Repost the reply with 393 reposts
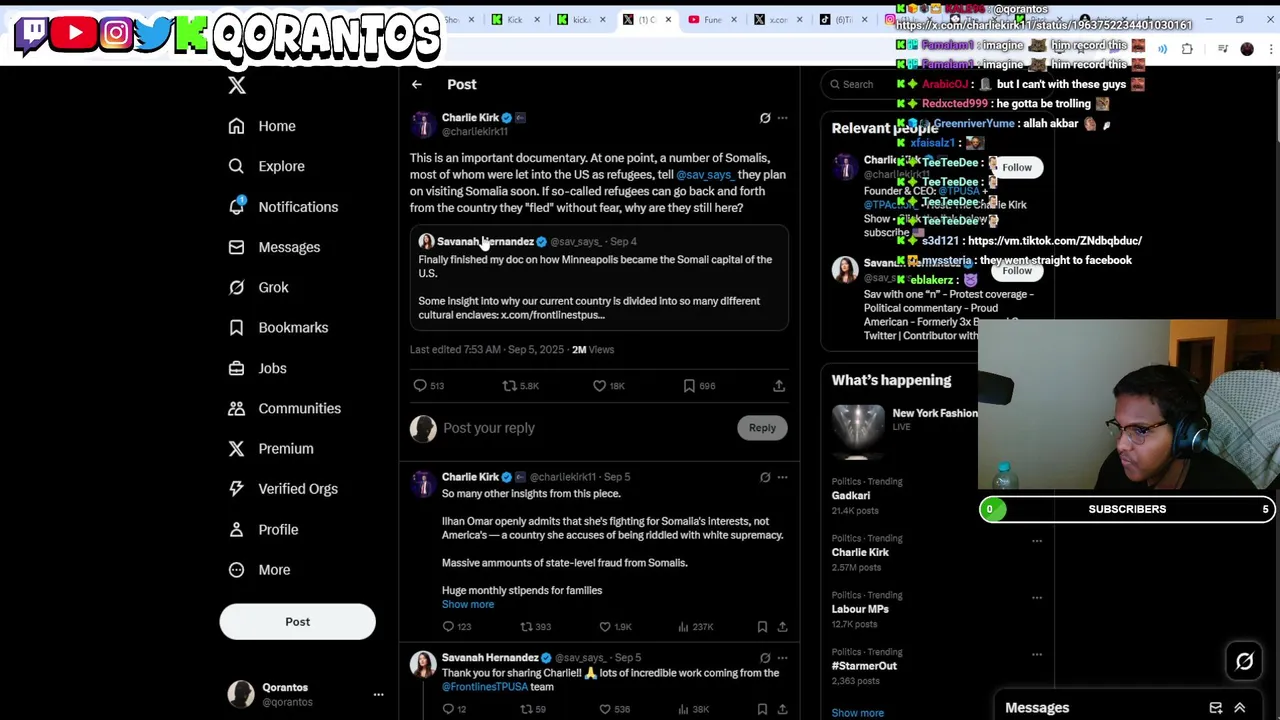 (526, 627)
